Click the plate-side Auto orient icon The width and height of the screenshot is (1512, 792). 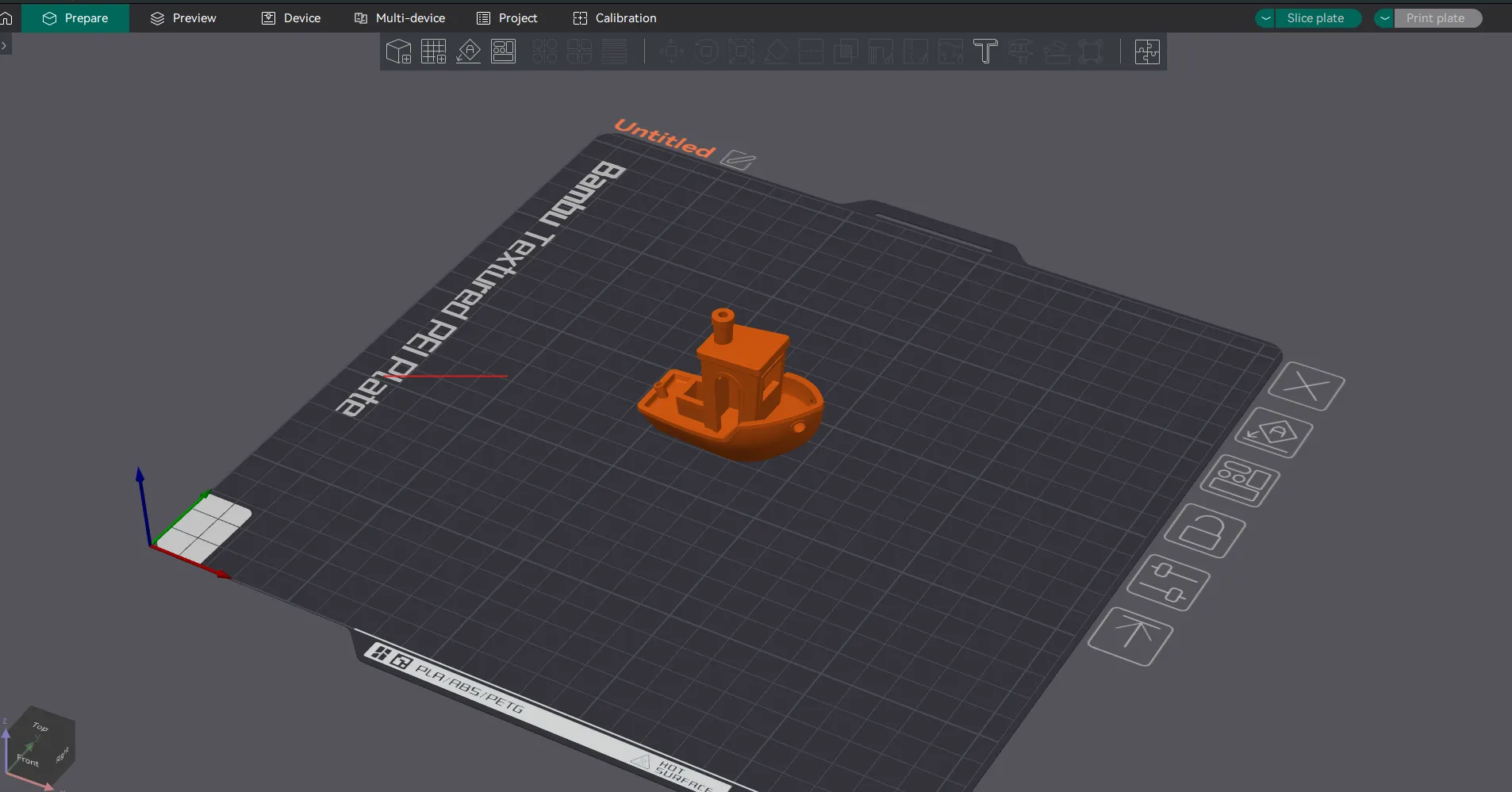click(1273, 433)
